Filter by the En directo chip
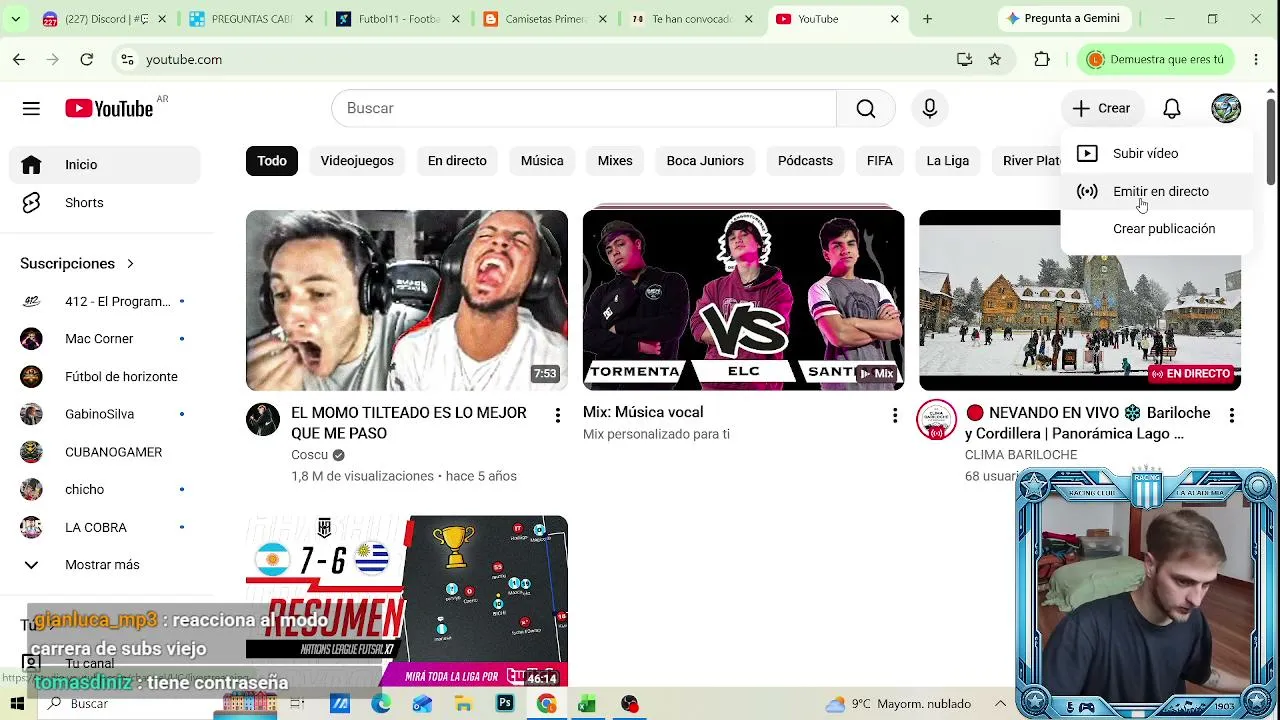This screenshot has width=1280, height=720. (x=457, y=161)
